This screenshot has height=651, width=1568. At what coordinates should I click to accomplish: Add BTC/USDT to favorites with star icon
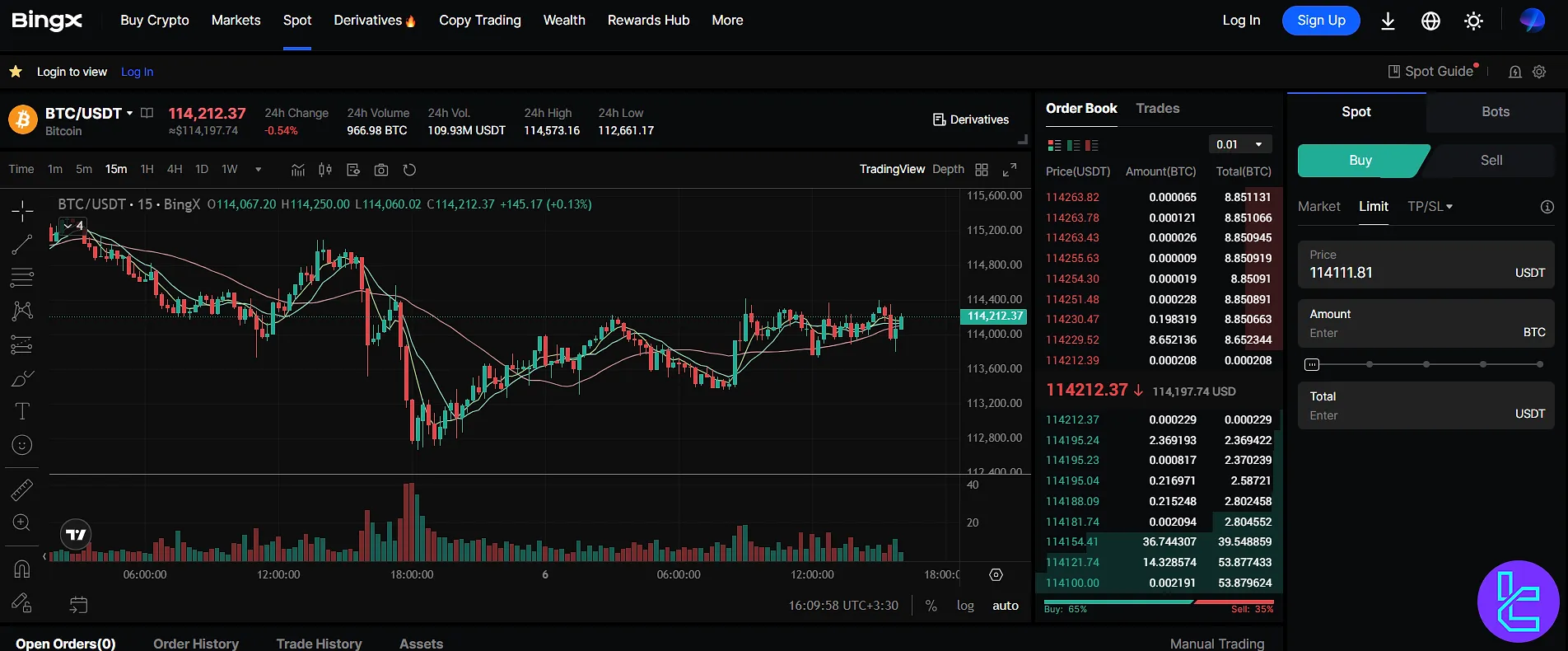point(16,72)
